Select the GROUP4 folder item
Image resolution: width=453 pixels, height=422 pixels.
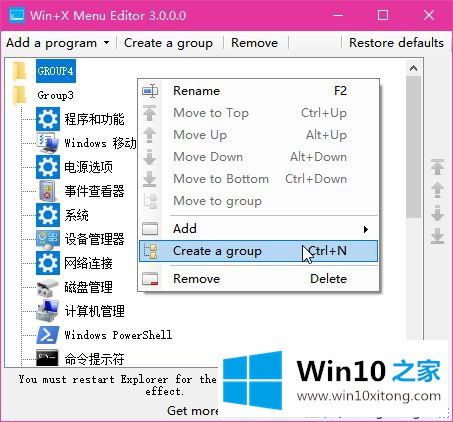[x=56, y=71]
